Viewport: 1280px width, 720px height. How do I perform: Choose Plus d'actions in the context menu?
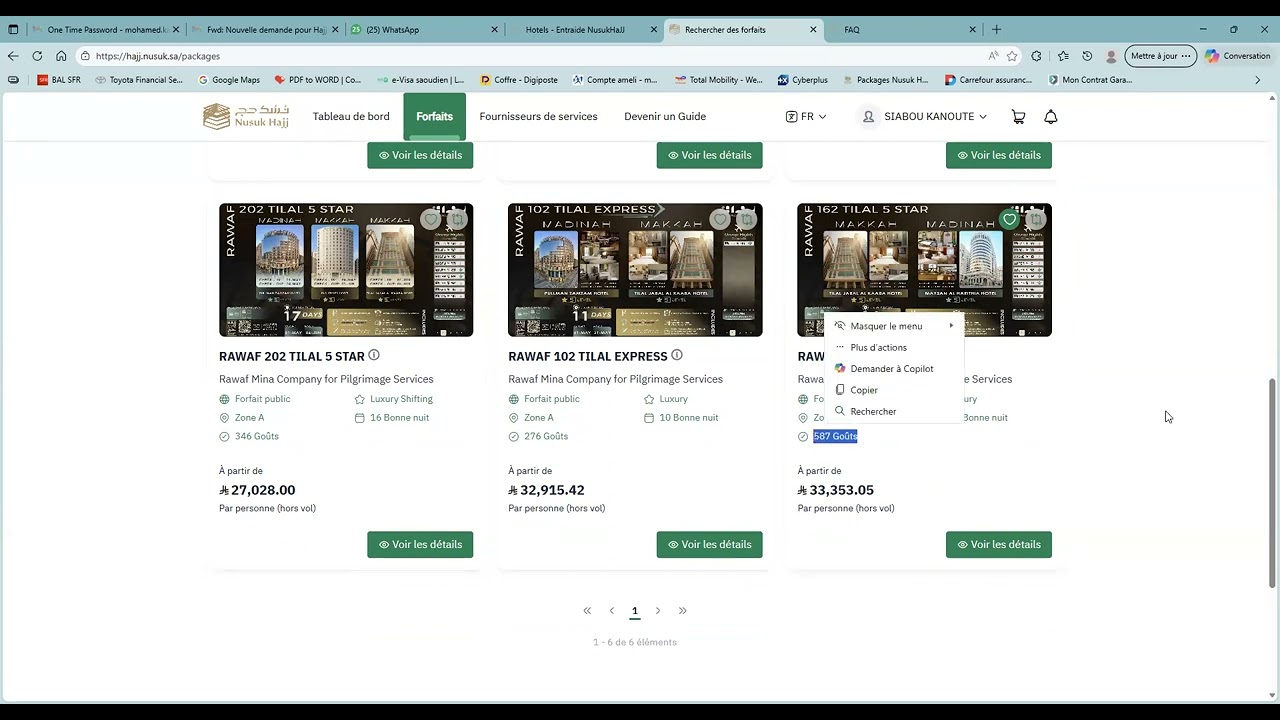tap(894, 347)
